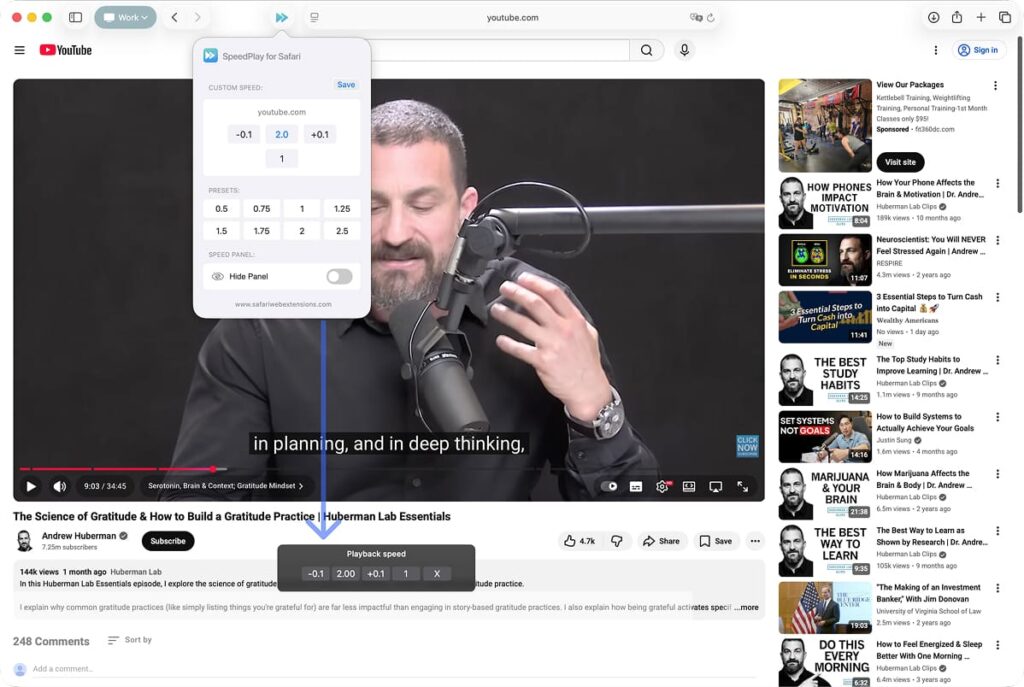The width and height of the screenshot is (1024, 687).
Task: Enter fullscreen video mode
Action: (x=743, y=486)
